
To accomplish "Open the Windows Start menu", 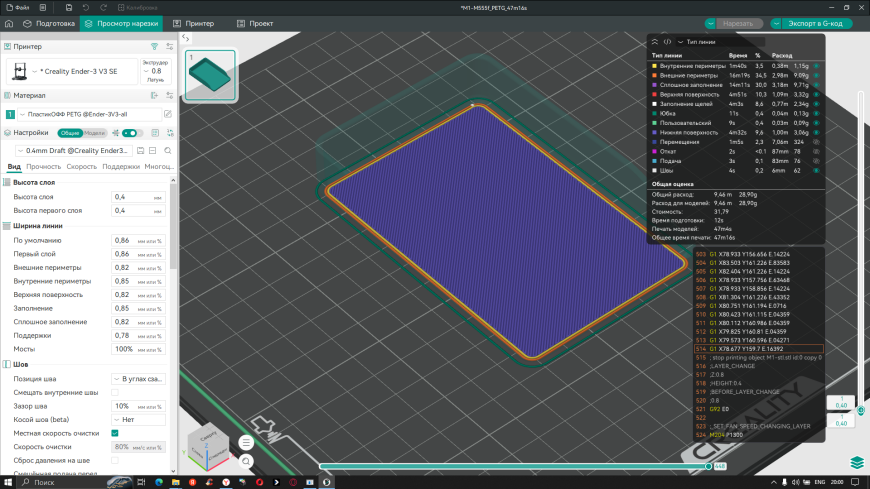I will (8, 482).
